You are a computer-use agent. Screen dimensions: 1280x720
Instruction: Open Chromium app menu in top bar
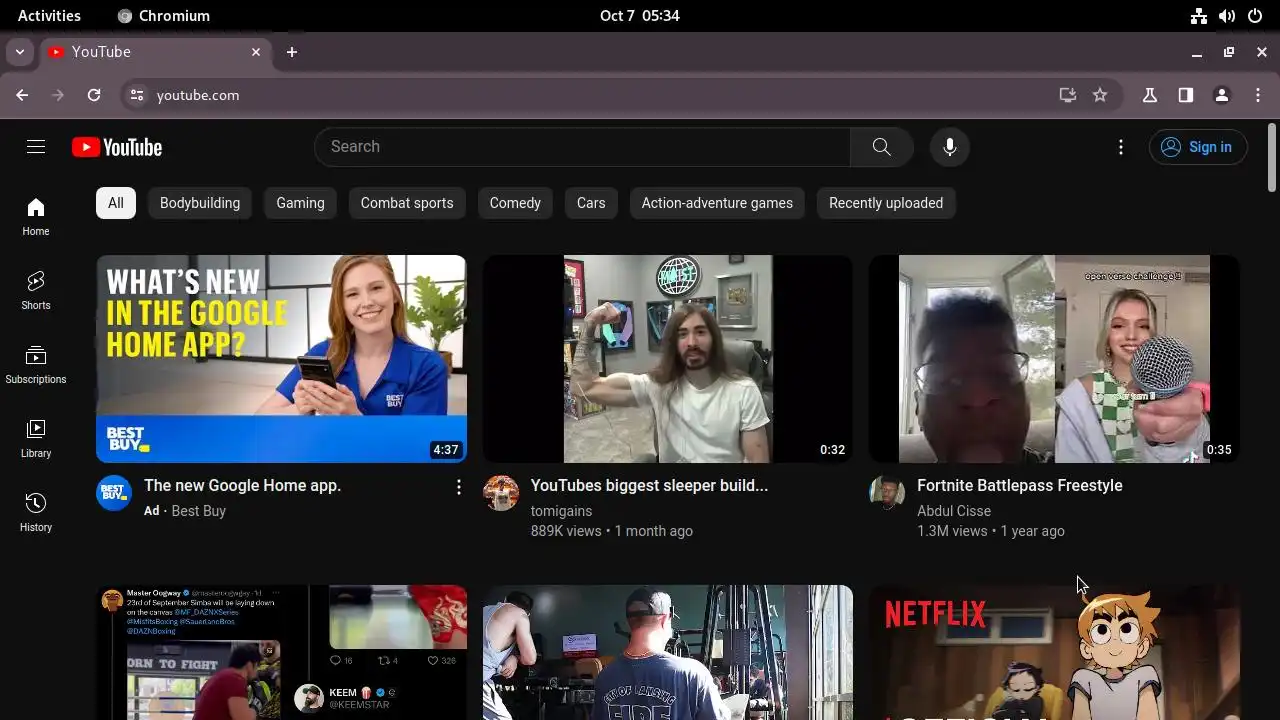(164, 16)
